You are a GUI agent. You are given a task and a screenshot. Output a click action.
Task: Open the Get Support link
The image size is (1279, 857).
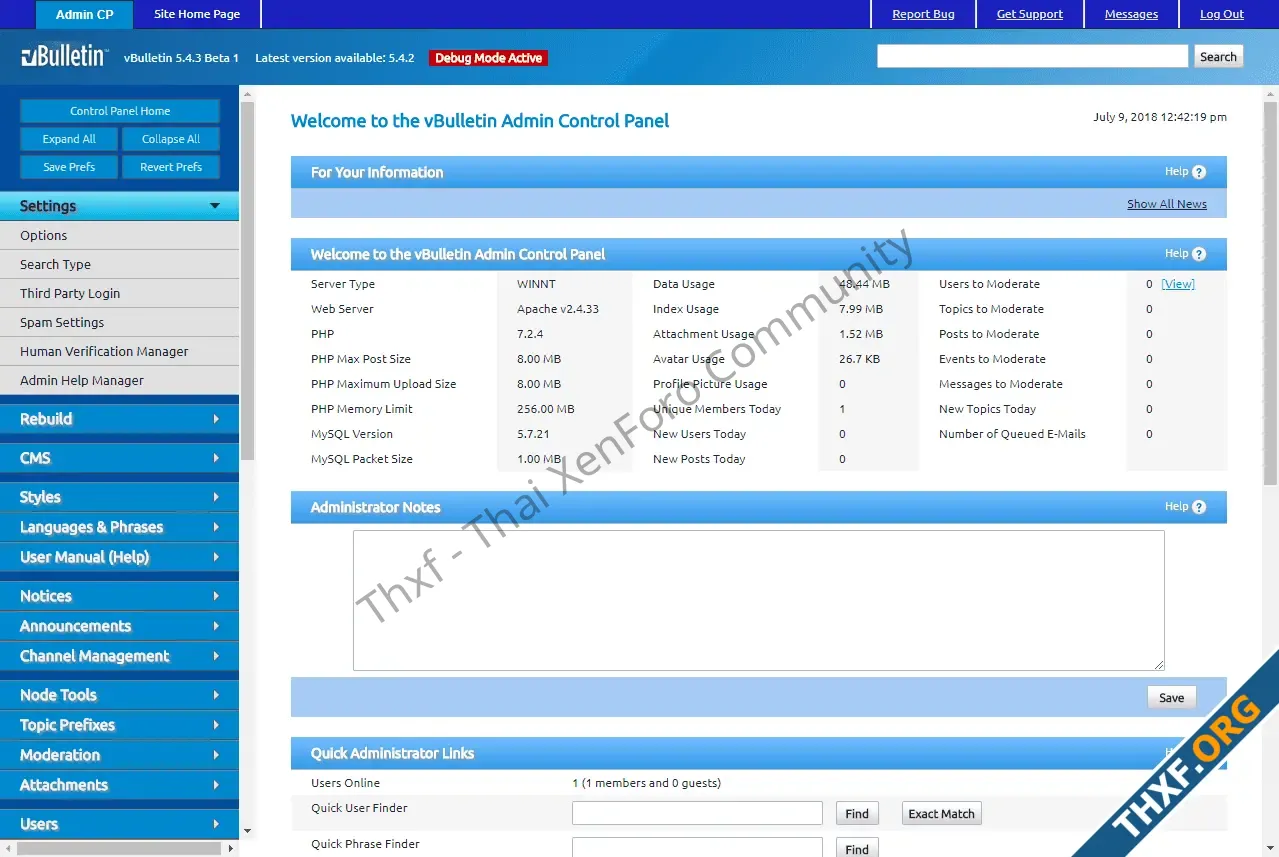[1030, 14]
